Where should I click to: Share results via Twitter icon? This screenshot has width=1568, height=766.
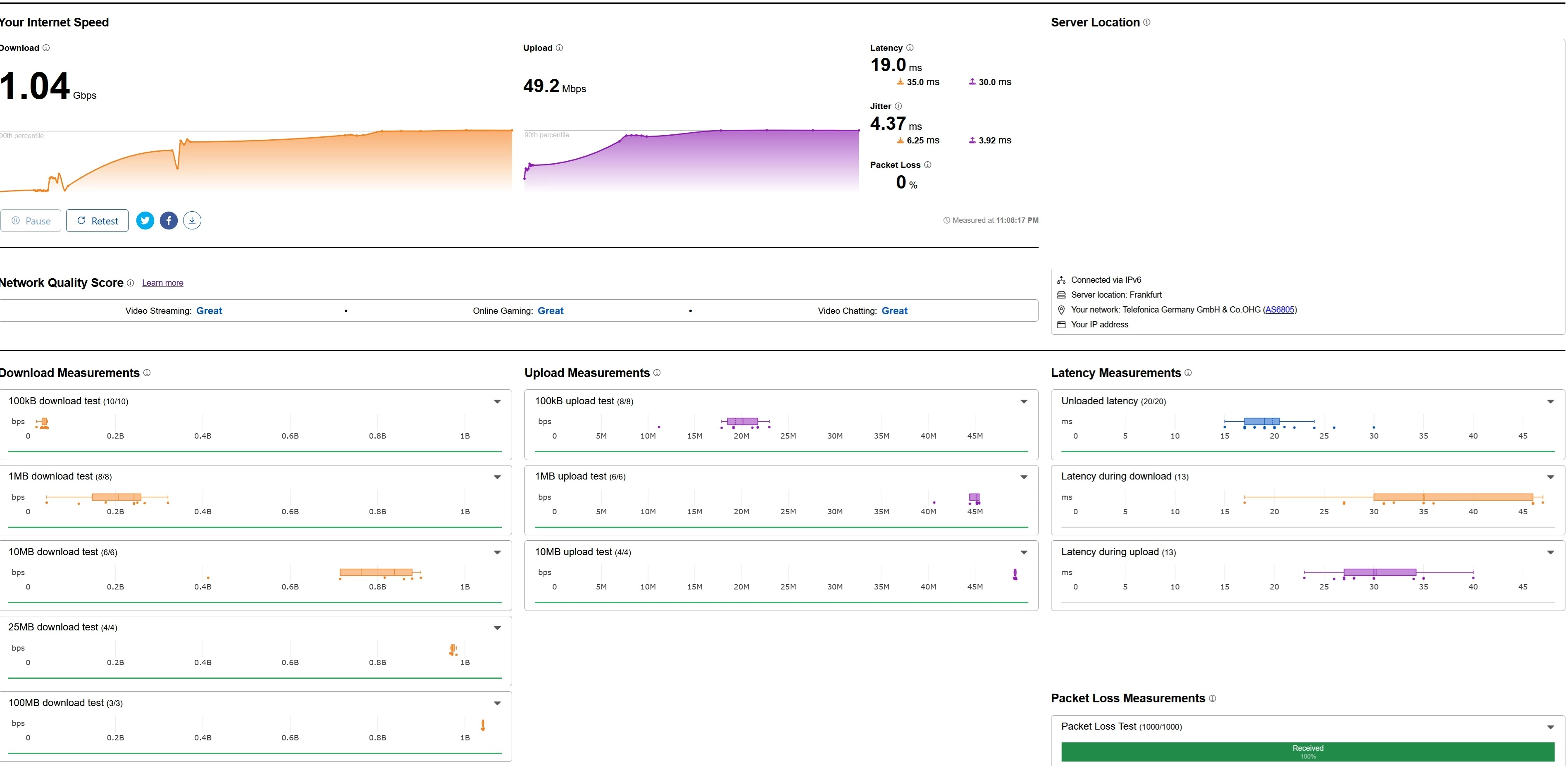pos(145,220)
